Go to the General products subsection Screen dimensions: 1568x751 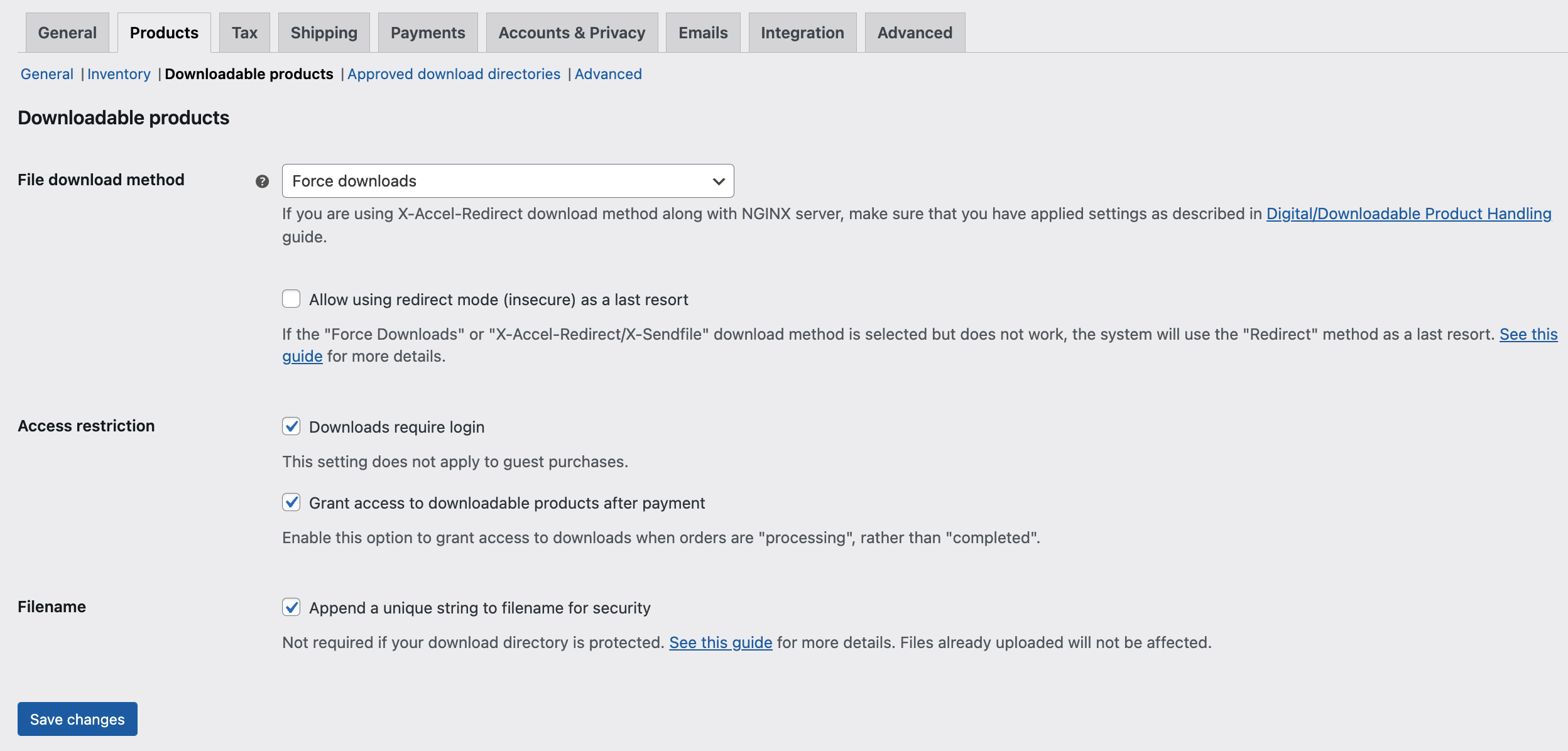46,73
